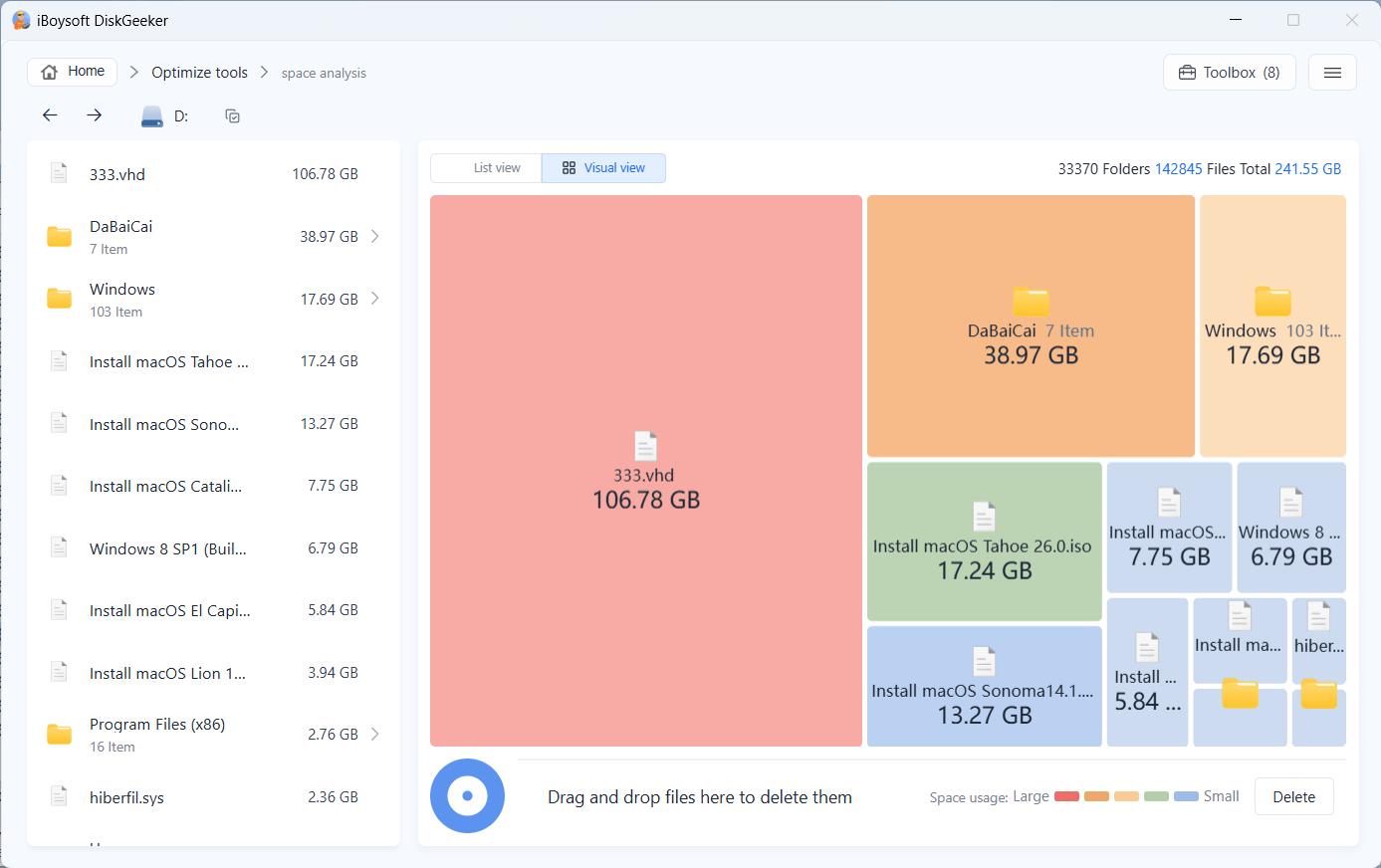Click the DaBaiCai 38.97 GB treemap block
The image size is (1381, 868).
click(1031, 326)
